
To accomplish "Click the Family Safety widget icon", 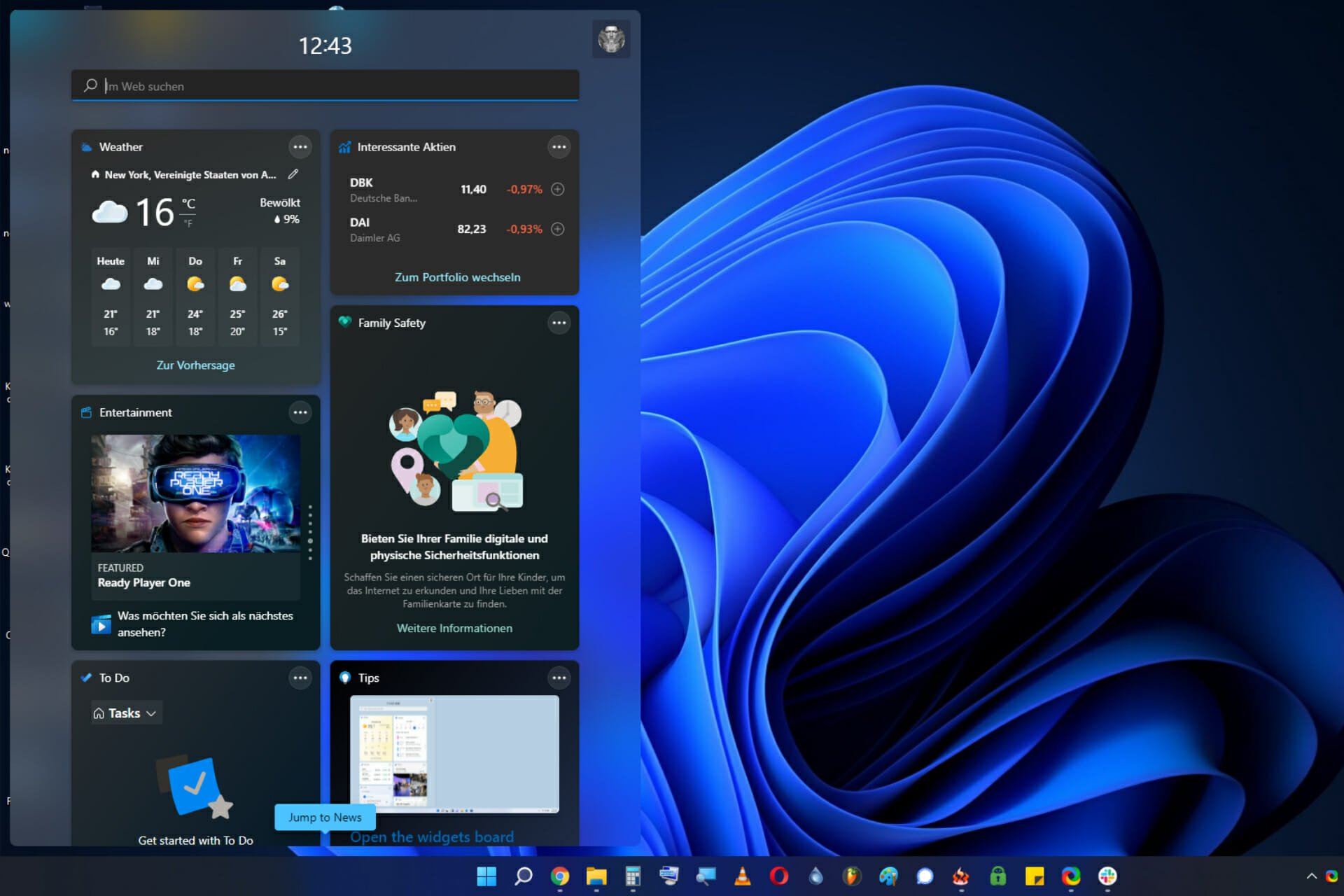I will [x=346, y=323].
